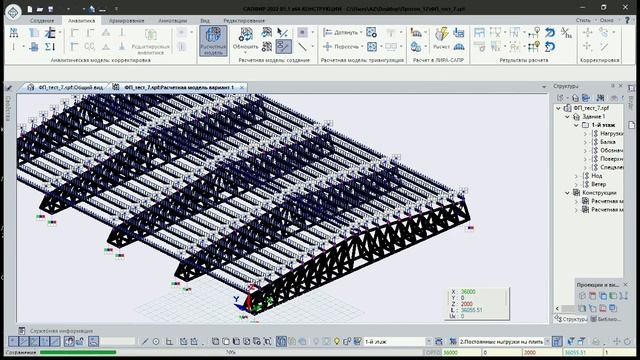640x360 pixels.
Task: Switch to the ФП_тест_7.spf Общий вид document tab
Action: pyautogui.click(x=66, y=87)
